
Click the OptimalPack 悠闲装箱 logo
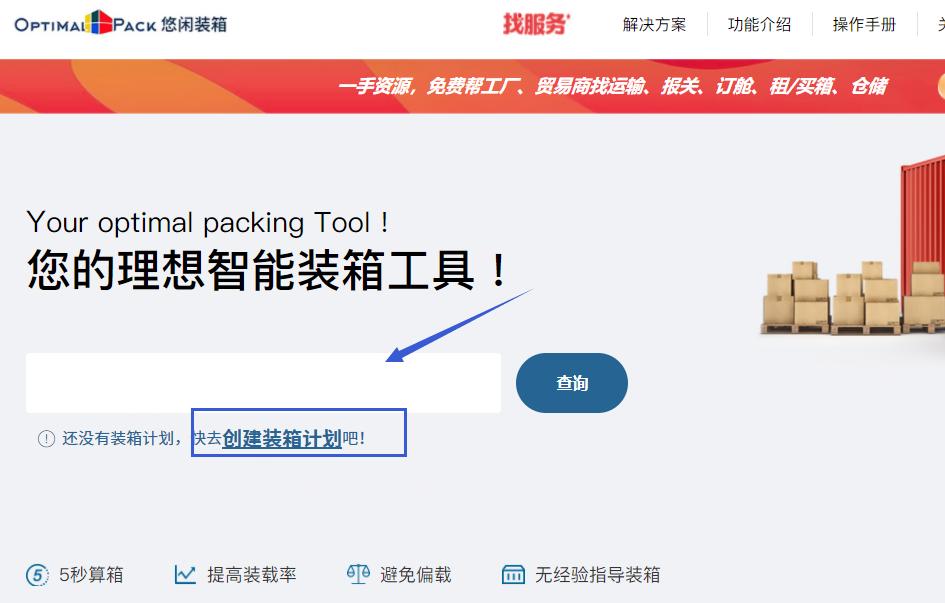pos(121,23)
